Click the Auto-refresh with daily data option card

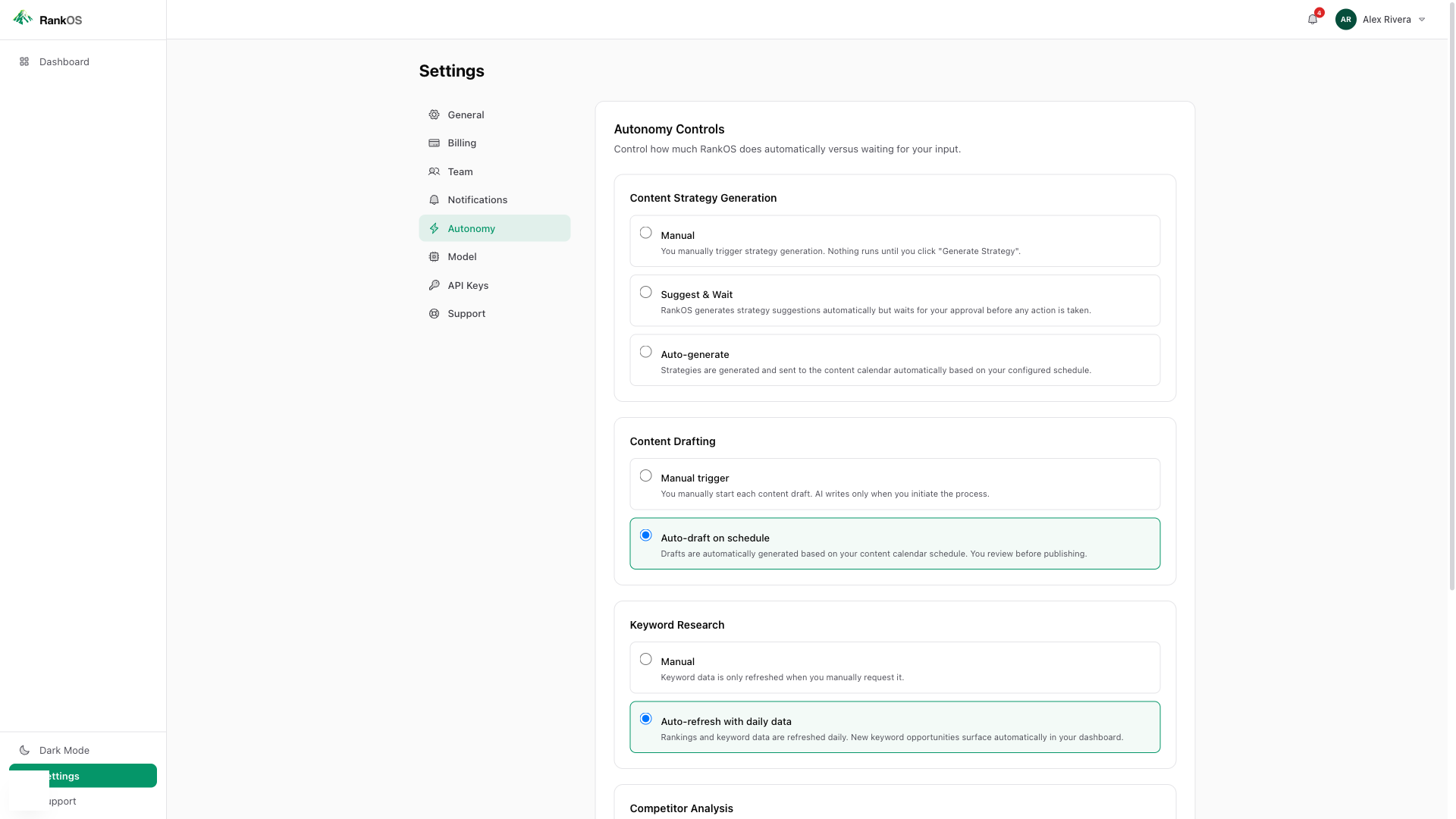point(895,726)
